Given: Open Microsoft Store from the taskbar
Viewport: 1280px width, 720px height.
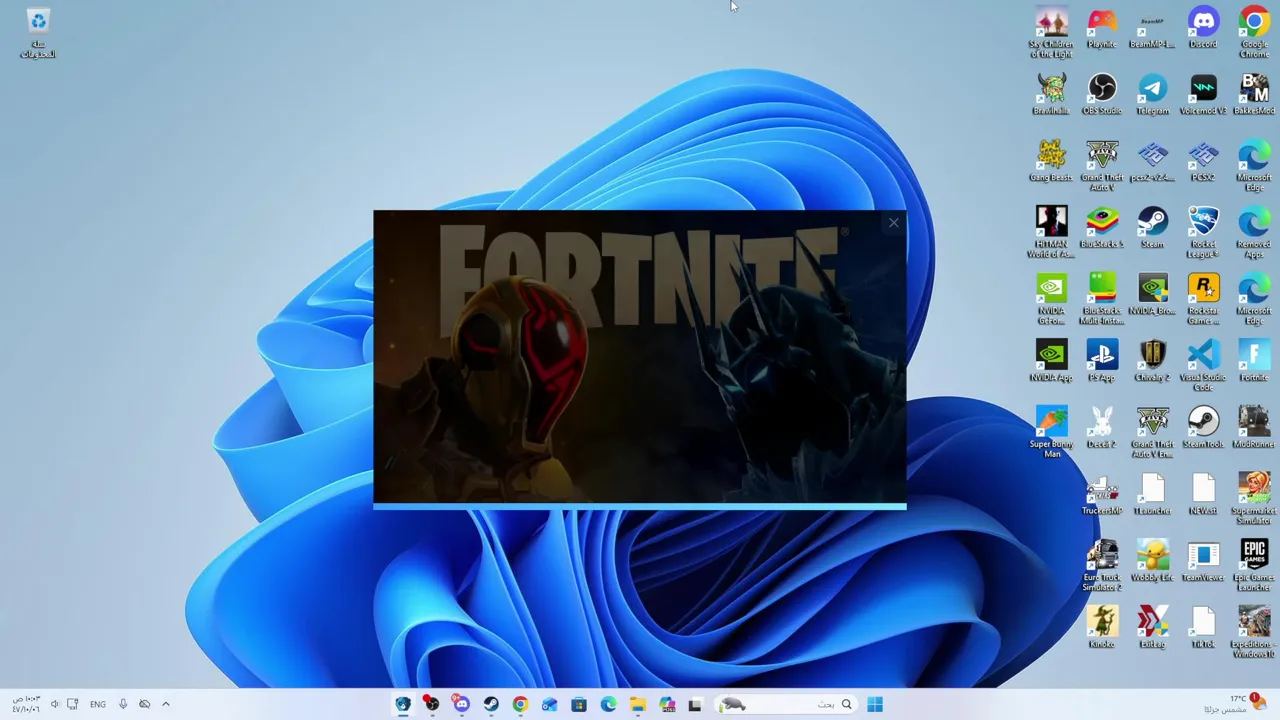Looking at the screenshot, I should click(x=578, y=704).
